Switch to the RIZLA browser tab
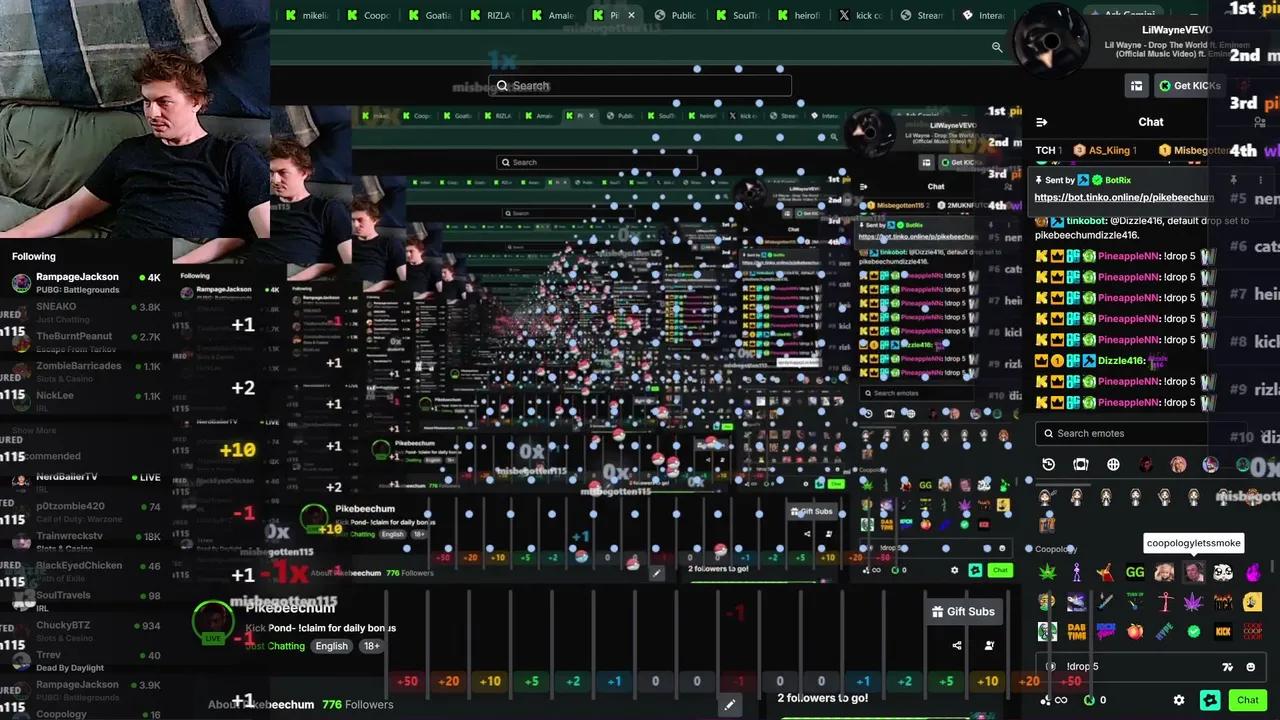1280x720 pixels. 493,15
